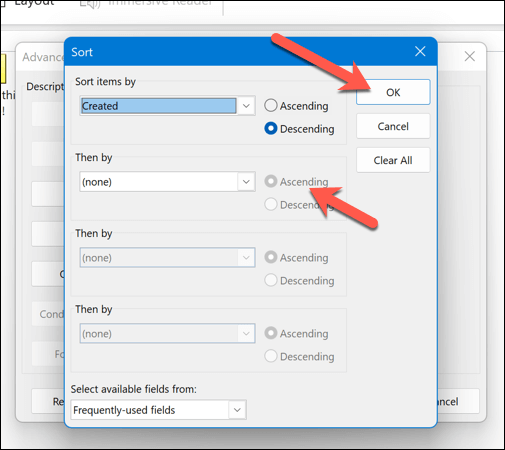
Task: Click the Select available fields from label
Action: [x=134, y=389]
